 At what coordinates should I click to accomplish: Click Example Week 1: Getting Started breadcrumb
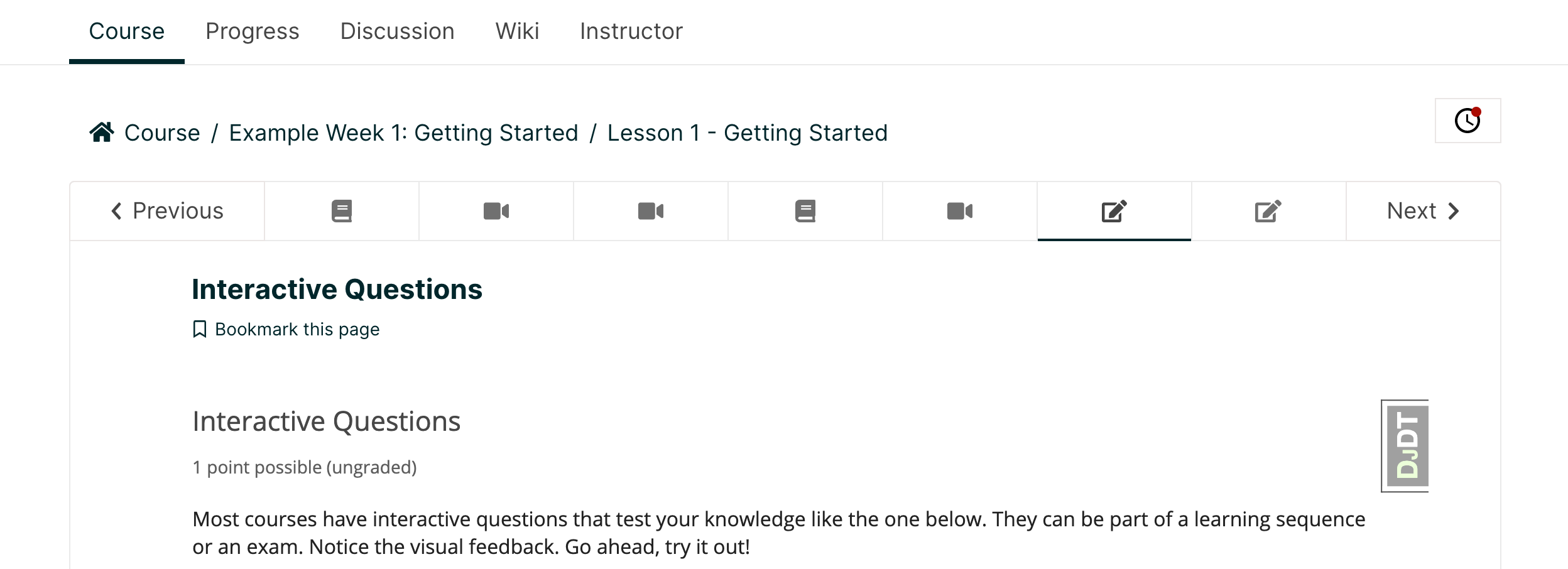click(x=403, y=133)
